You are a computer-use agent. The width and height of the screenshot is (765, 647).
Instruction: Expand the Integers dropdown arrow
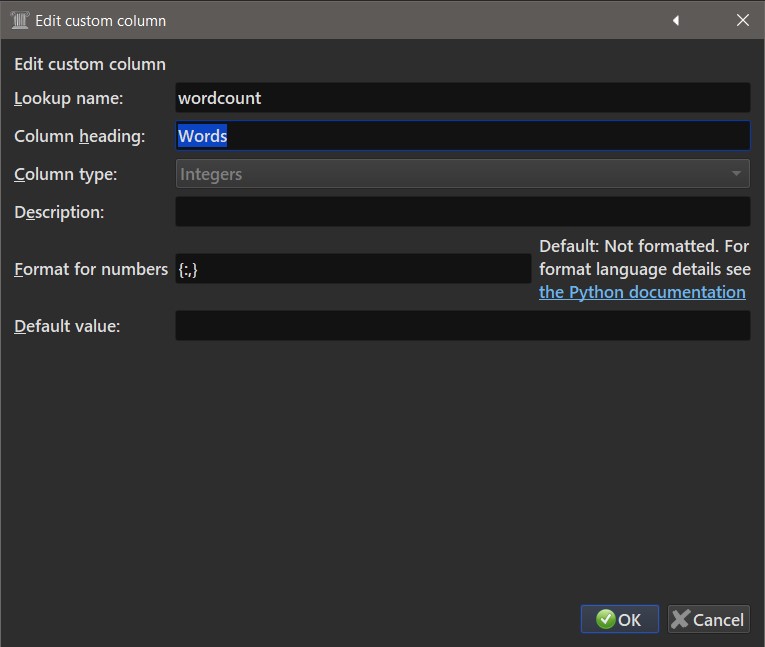point(737,174)
